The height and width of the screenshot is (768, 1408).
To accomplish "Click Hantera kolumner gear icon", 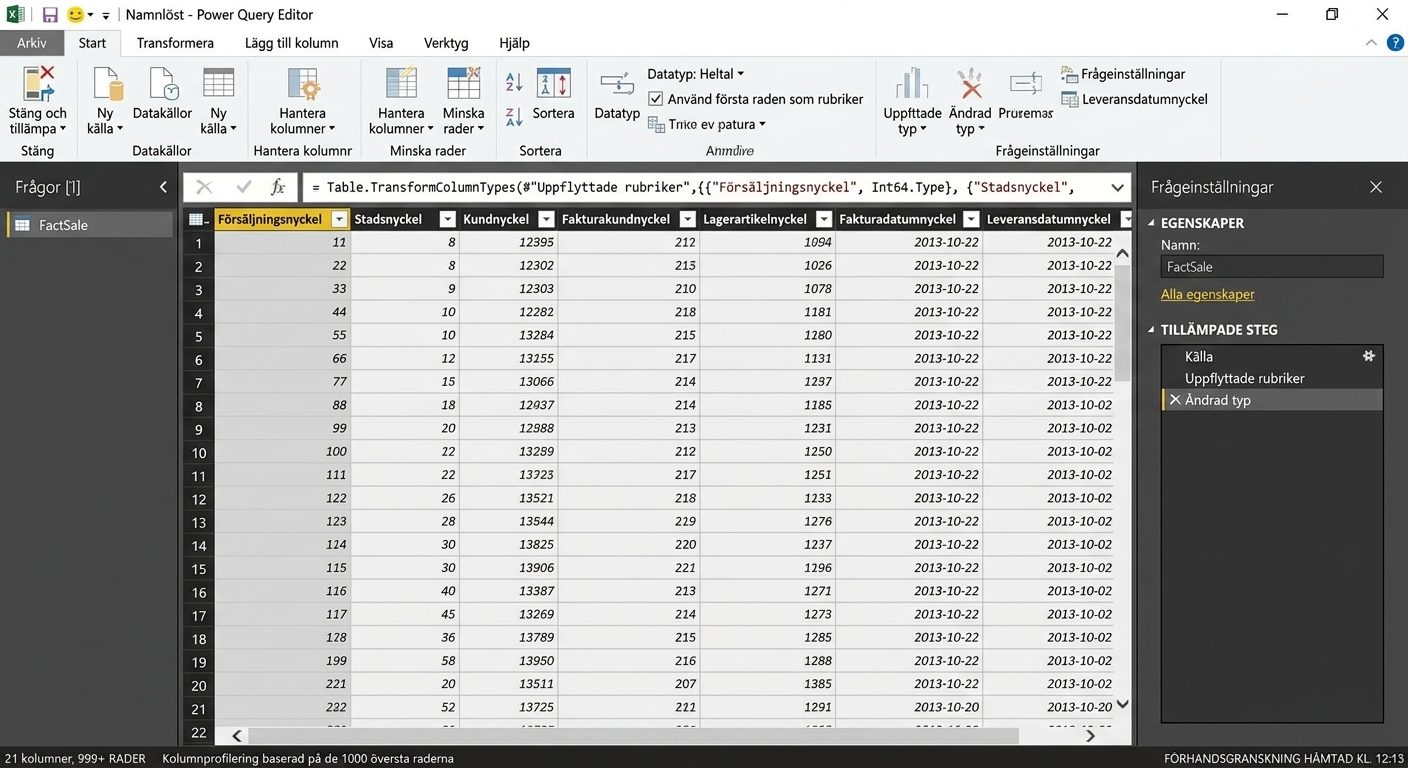I will [302, 84].
